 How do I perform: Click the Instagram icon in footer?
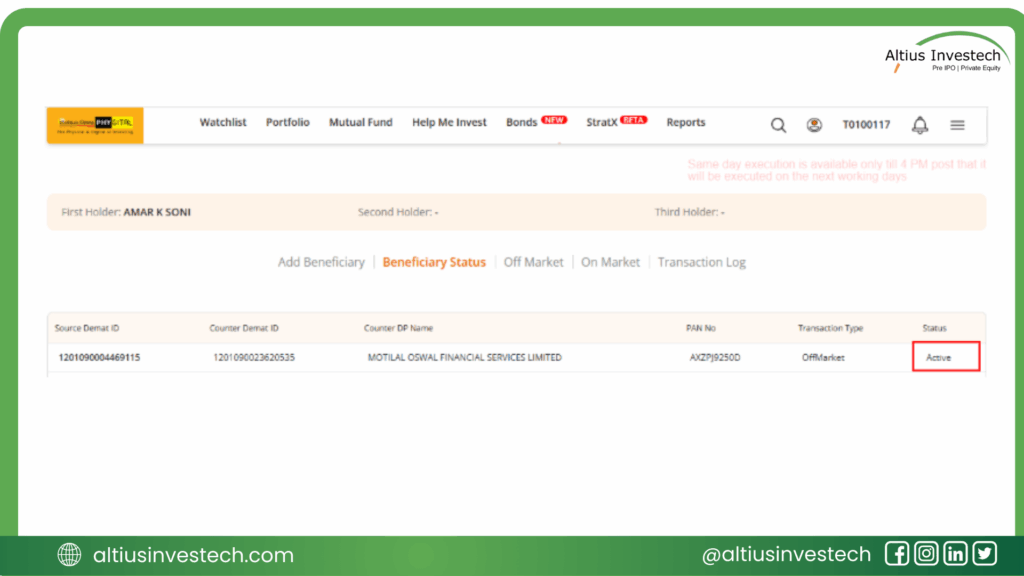point(926,554)
